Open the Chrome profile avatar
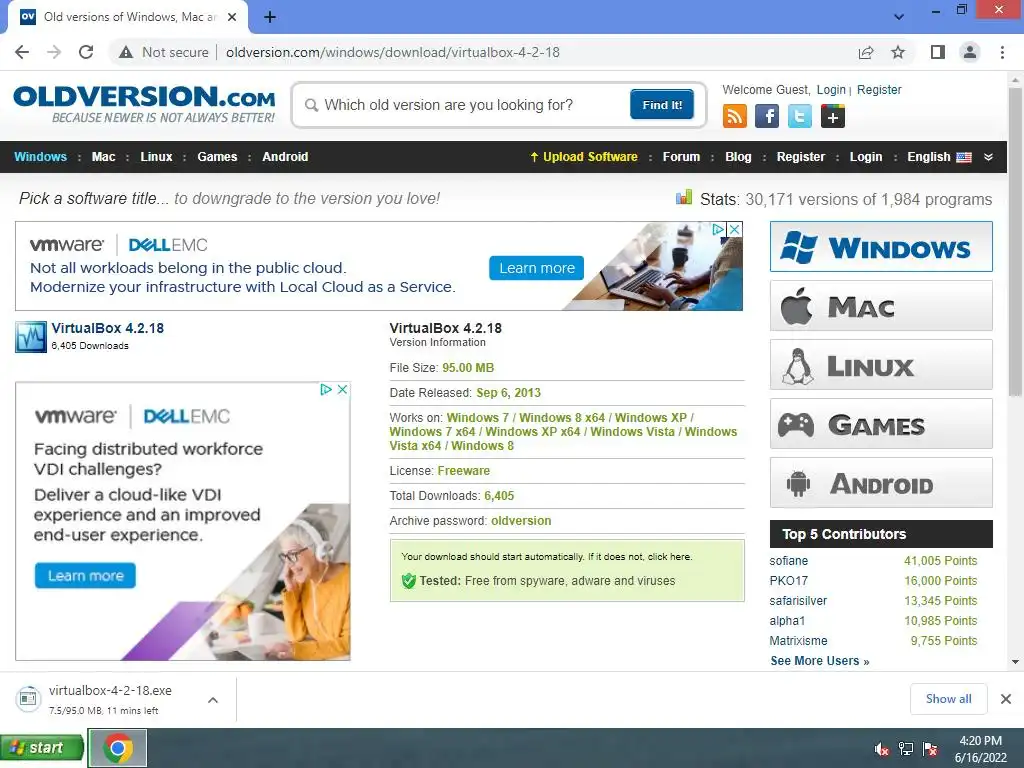 (970, 52)
